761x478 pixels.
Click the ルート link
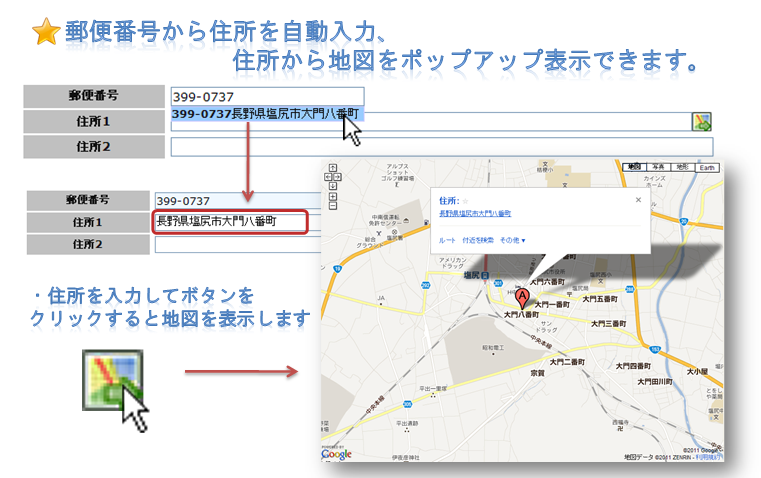[447, 240]
